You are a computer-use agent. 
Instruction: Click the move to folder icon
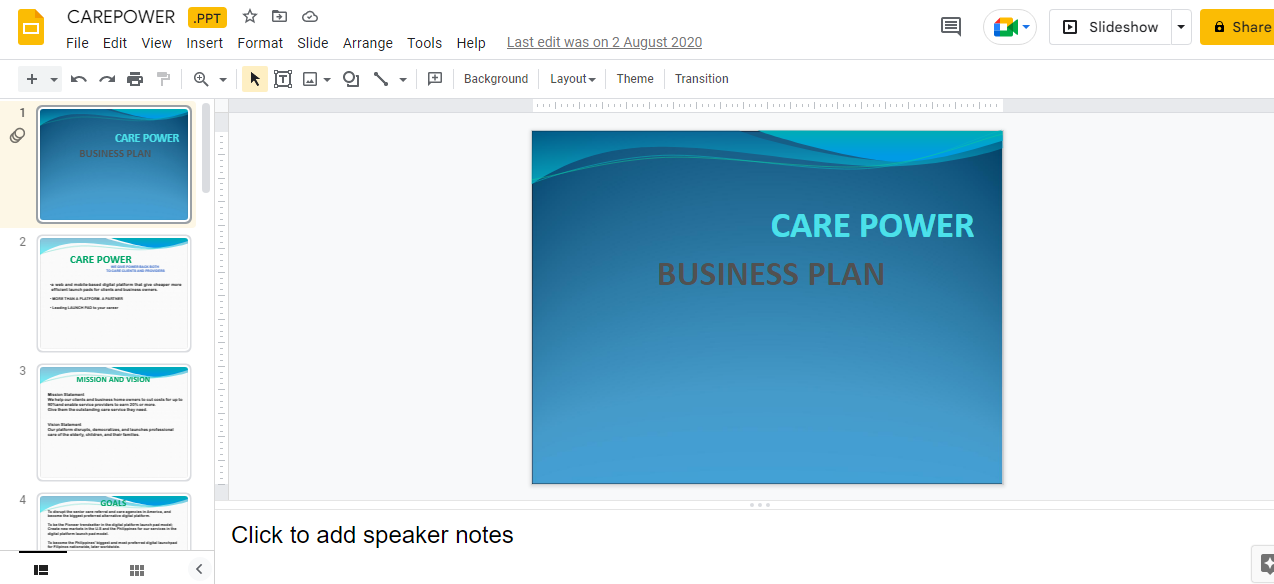[x=279, y=16]
